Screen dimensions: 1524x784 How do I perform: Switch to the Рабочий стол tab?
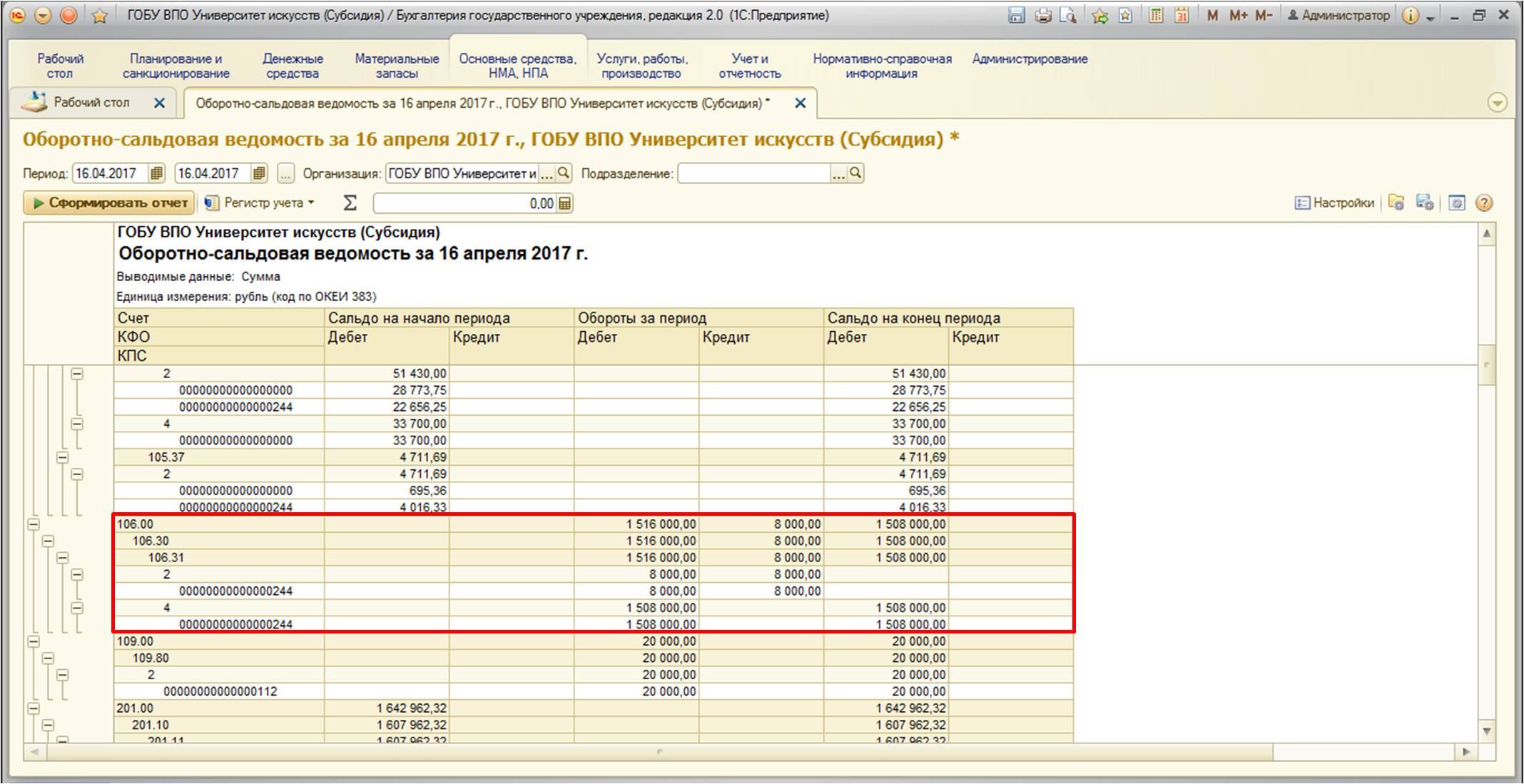click(x=91, y=103)
